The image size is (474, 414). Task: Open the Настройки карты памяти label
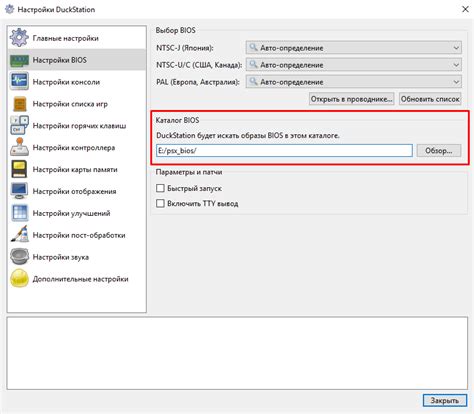pyautogui.click(x=75, y=170)
